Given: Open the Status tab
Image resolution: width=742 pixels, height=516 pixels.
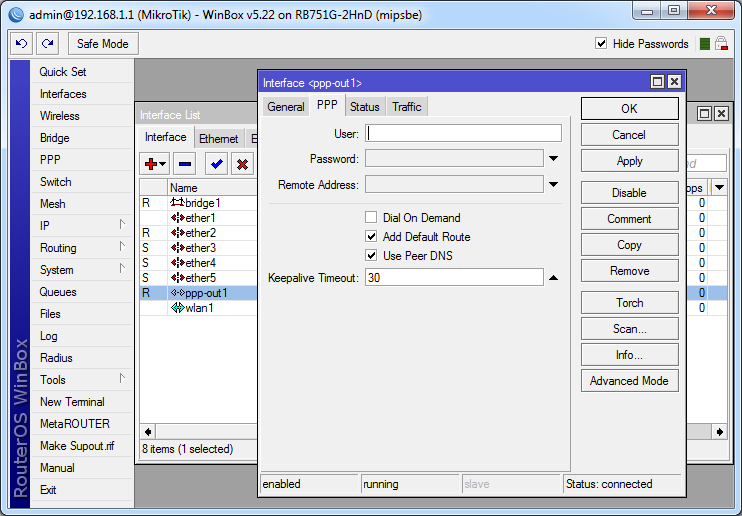Looking at the screenshot, I should [364, 107].
